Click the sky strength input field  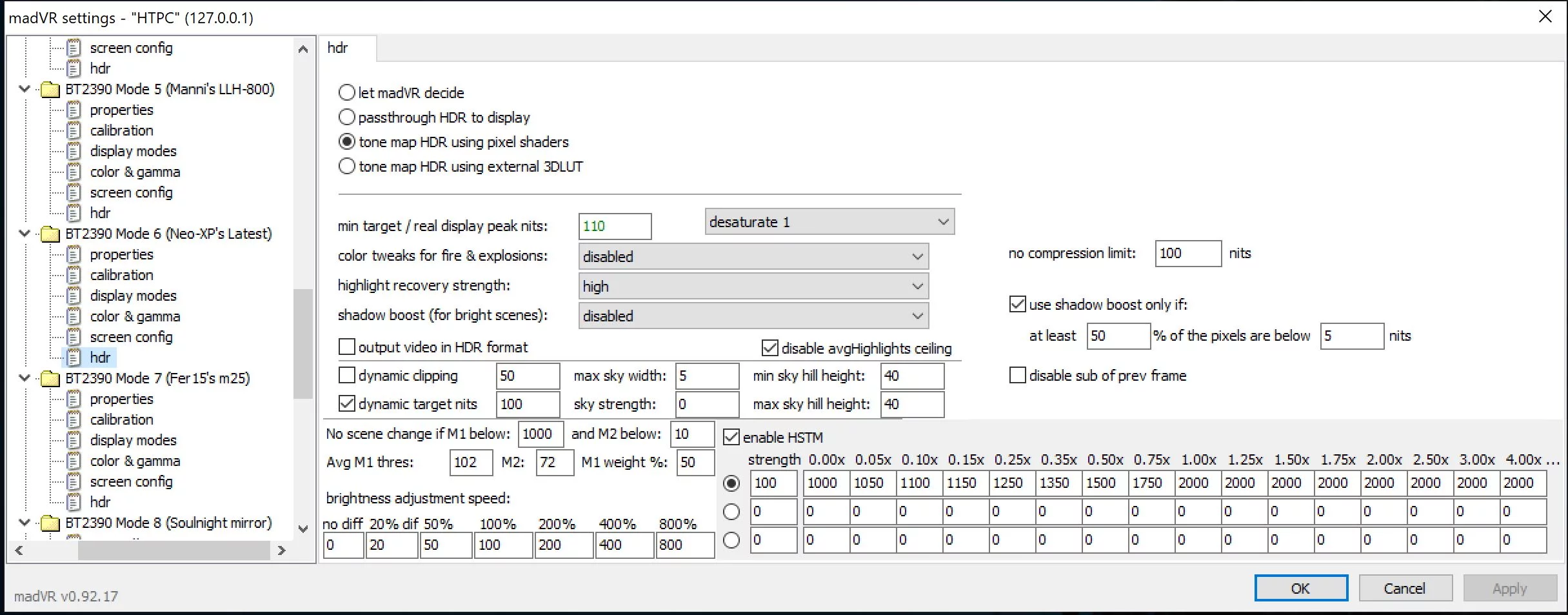click(707, 404)
